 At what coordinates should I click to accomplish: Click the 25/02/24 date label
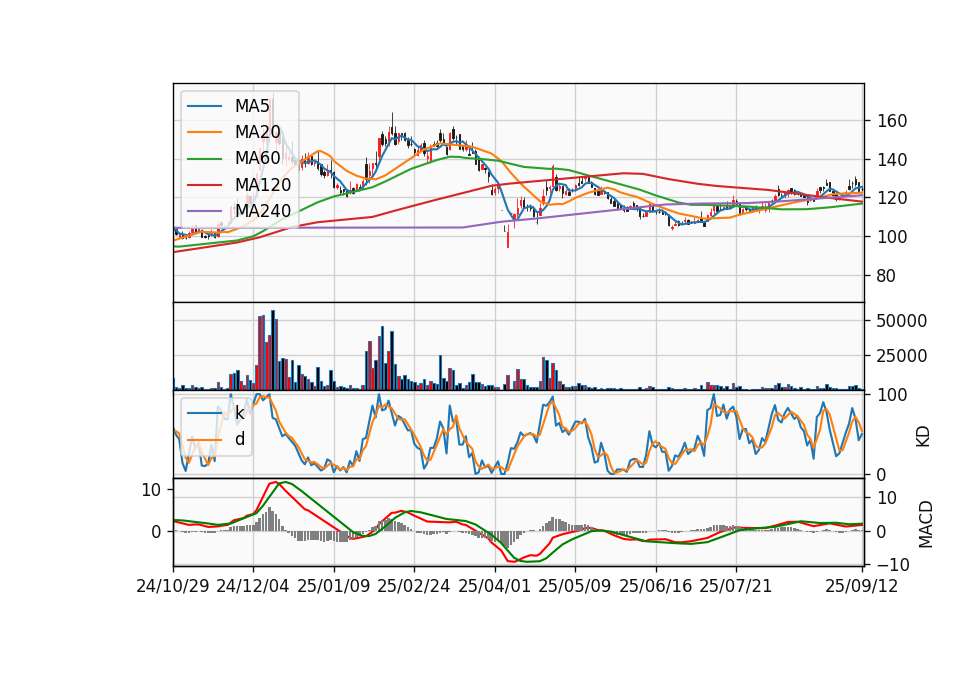pos(414,586)
